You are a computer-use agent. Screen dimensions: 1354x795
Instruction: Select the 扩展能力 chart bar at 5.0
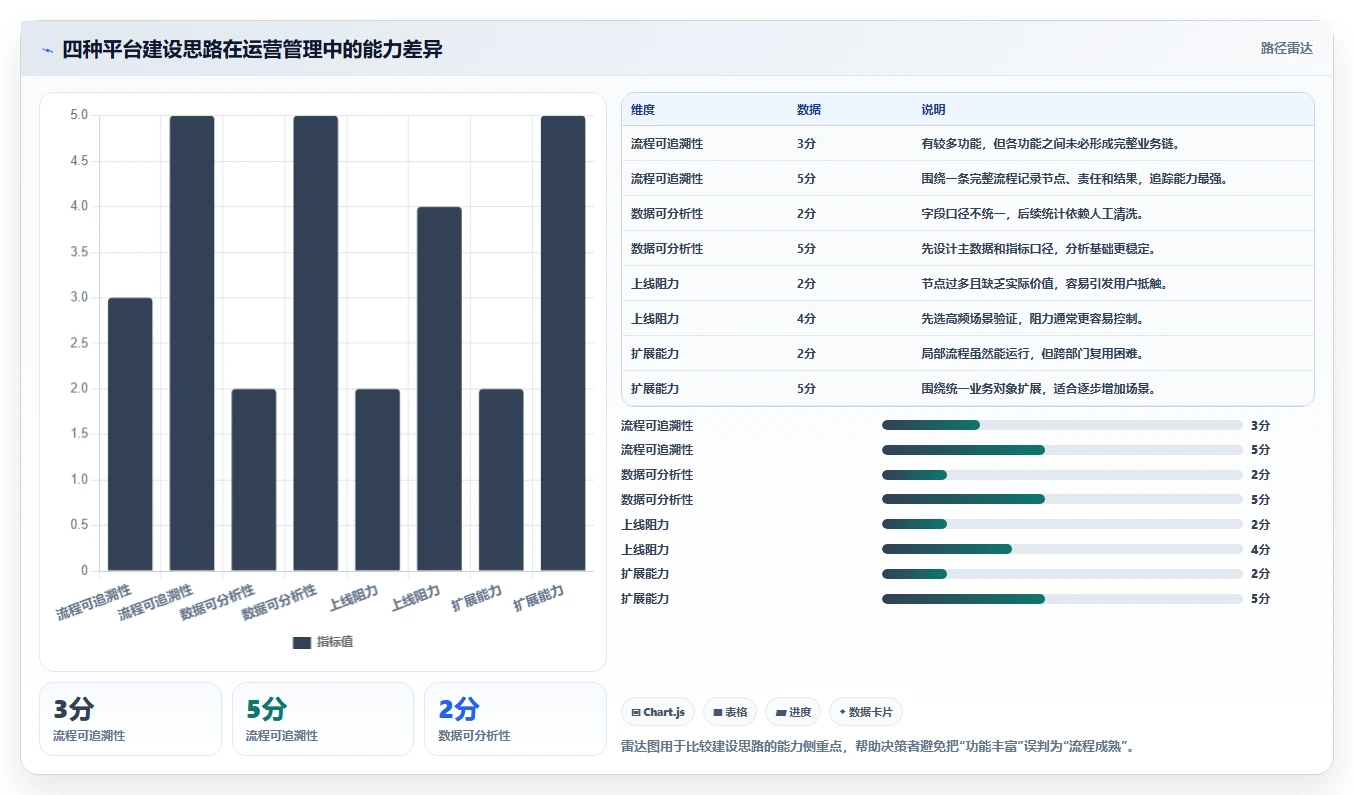click(563, 343)
